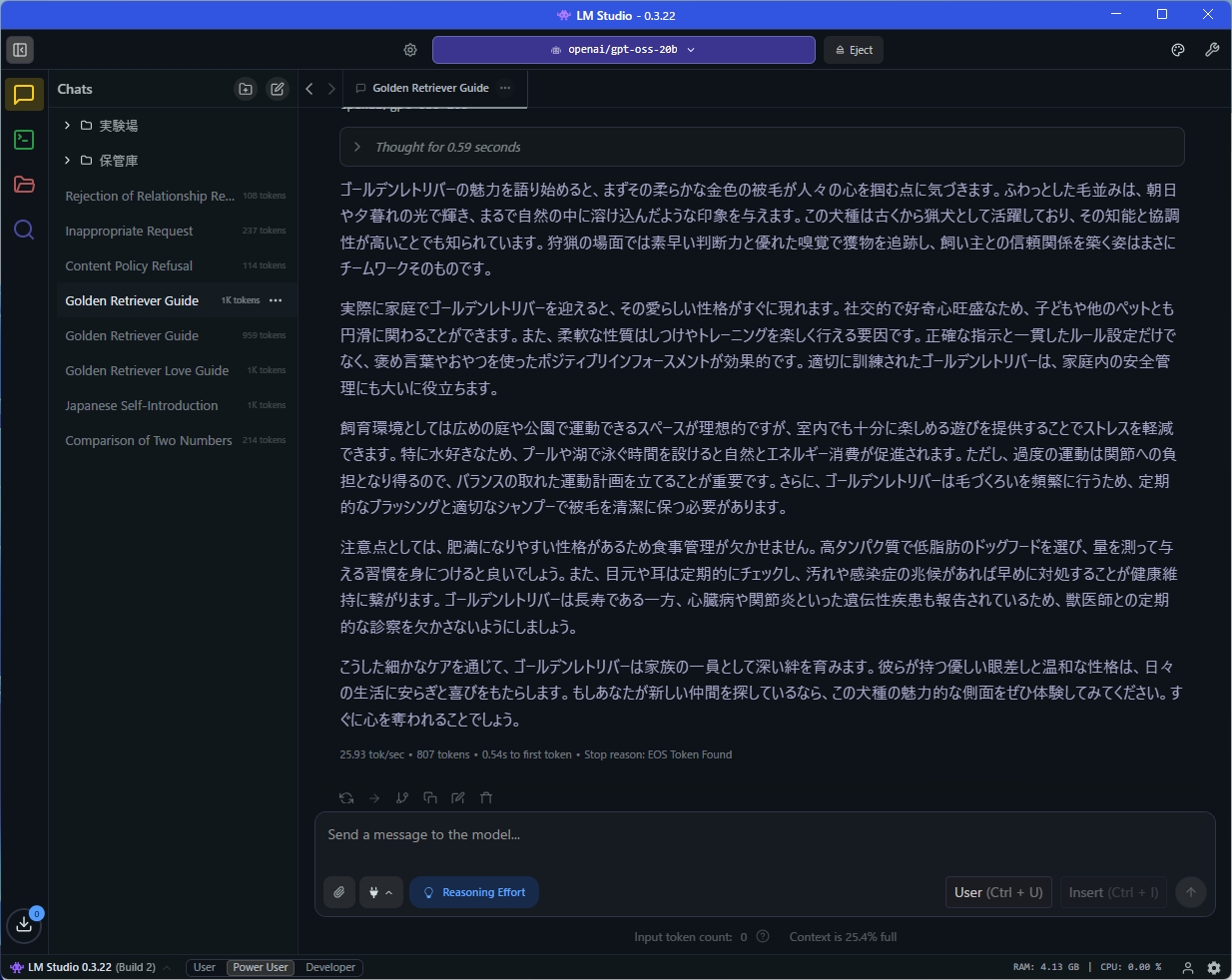
Task: Open Golden Retriever Guide tab options menu
Action: pyautogui.click(x=505, y=88)
